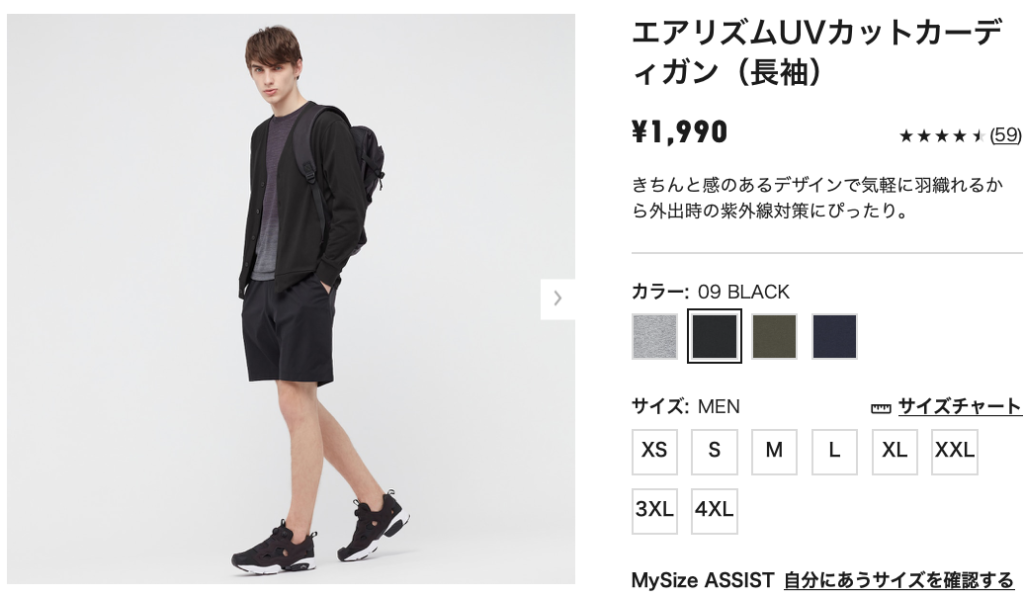Pick size XL
The width and height of the screenshot is (1024, 597).
(895, 451)
